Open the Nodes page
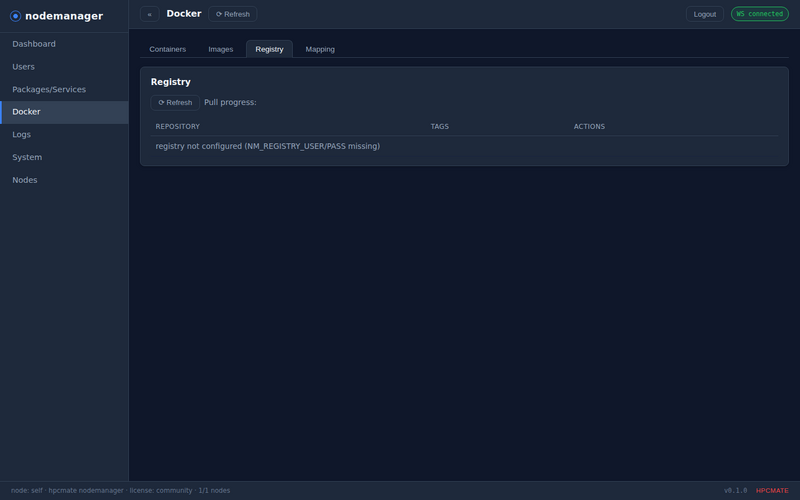This screenshot has width=800, height=500. (x=64, y=180)
